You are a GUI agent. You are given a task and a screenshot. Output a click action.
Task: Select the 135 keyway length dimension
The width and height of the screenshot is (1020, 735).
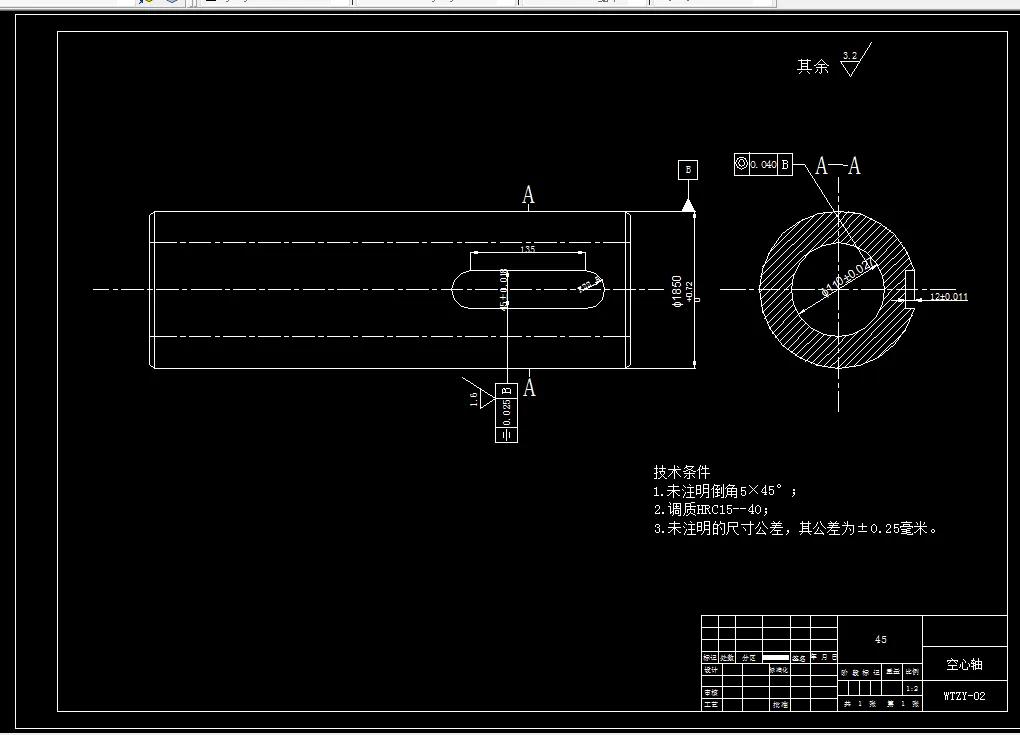click(528, 249)
